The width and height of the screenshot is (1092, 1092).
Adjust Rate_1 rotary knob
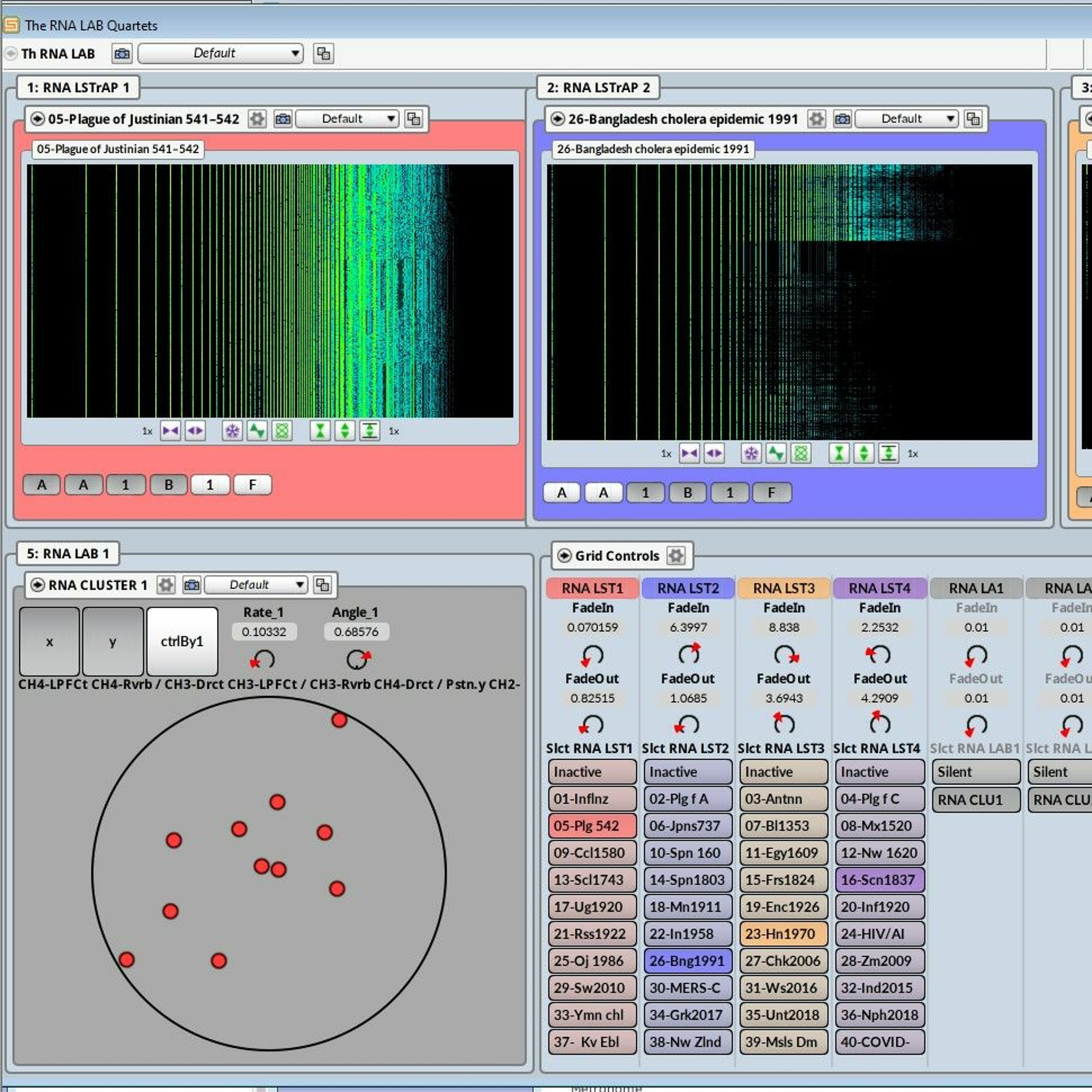click(264, 659)
